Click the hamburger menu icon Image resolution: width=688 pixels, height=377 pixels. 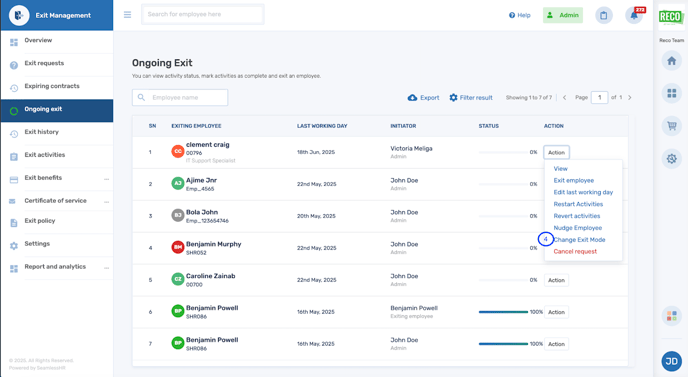pos(127,15)
